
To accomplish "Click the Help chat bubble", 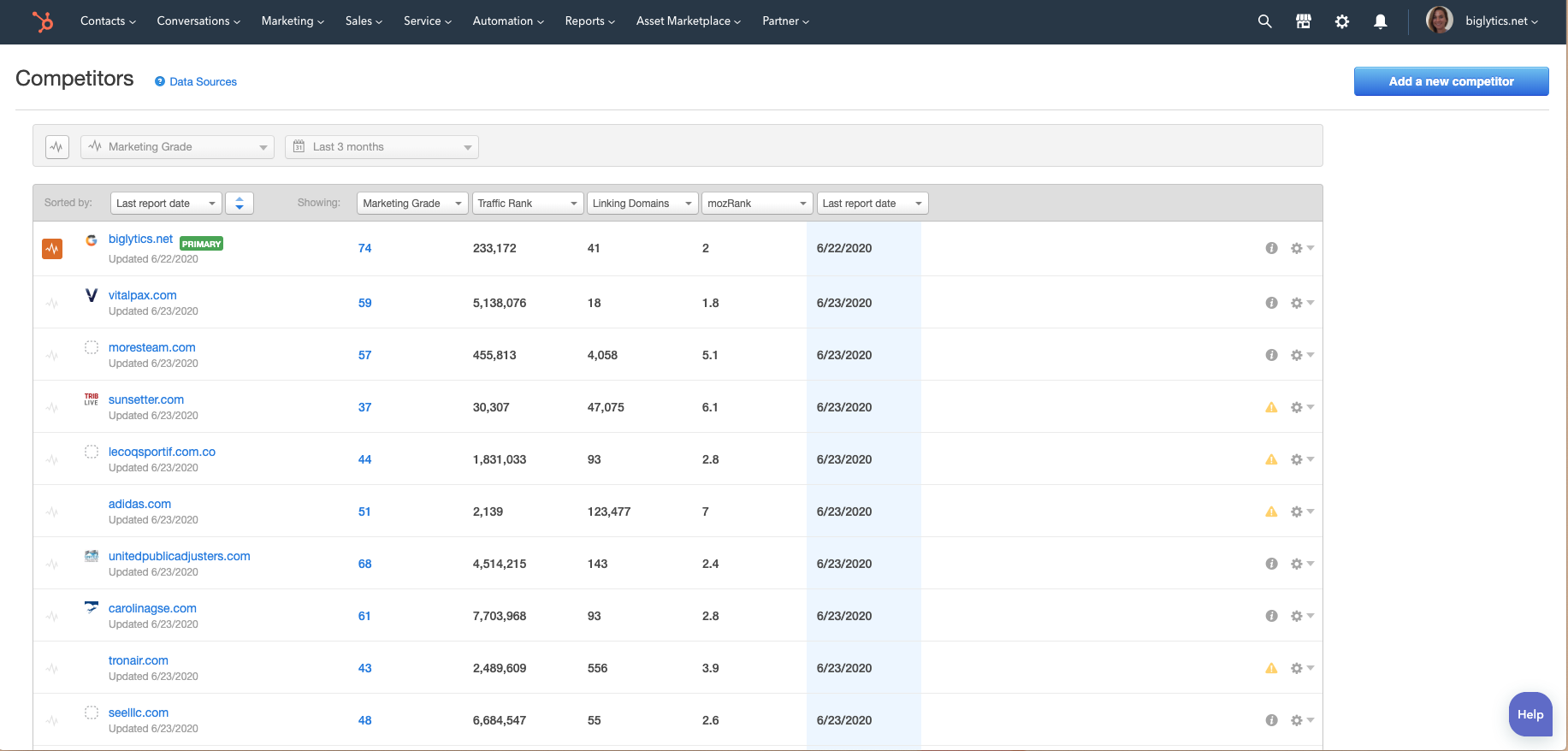I will click(x=1530, y=714).
